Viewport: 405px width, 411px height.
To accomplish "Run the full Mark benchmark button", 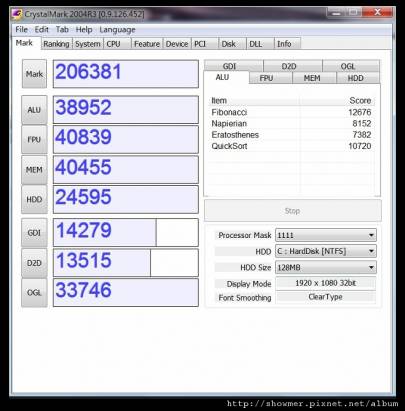I will 34,74.
